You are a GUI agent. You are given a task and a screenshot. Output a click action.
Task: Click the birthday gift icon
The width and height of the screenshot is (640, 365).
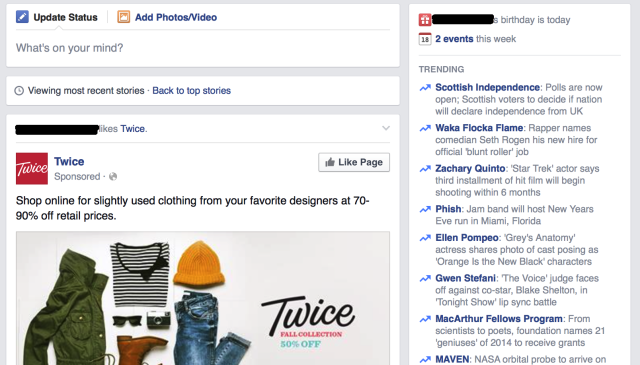point(425,20)
